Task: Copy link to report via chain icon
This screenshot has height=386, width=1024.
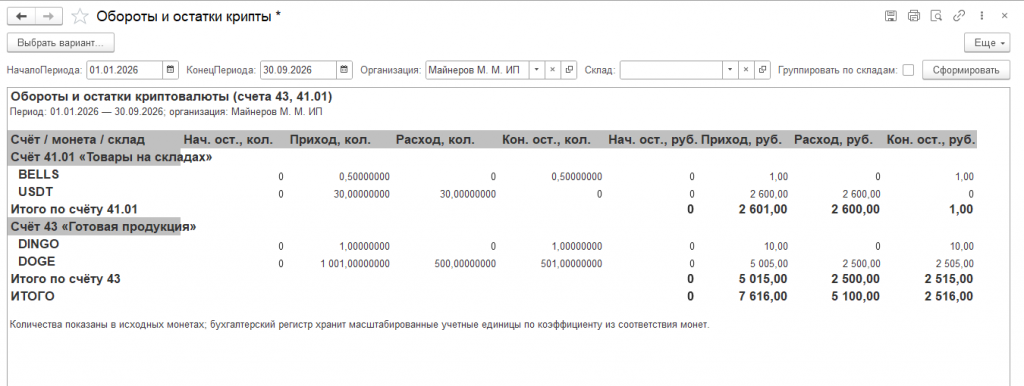Action: (x=959, y=16)
